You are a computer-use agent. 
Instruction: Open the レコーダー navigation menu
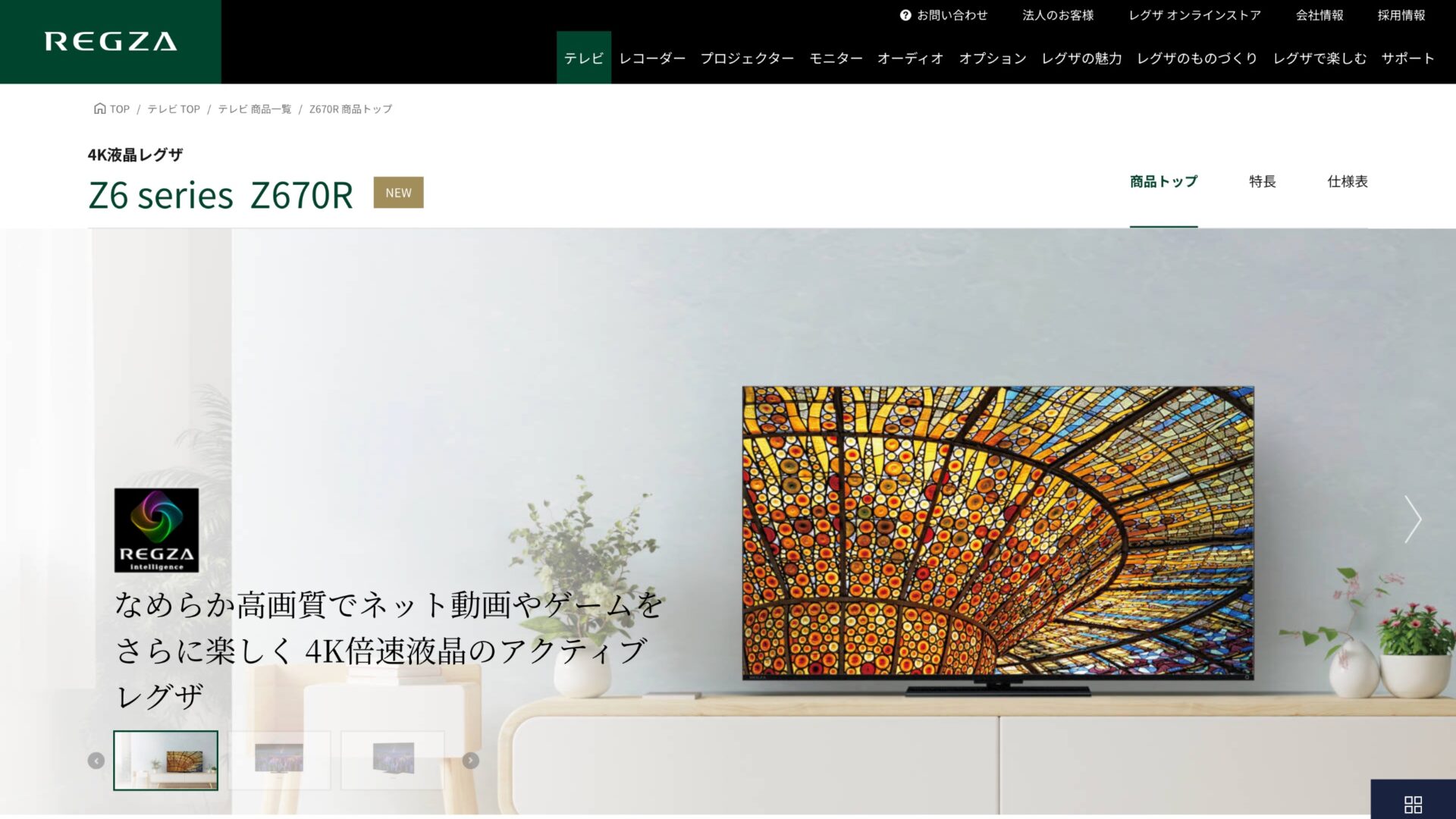click(x=652, y=58)
